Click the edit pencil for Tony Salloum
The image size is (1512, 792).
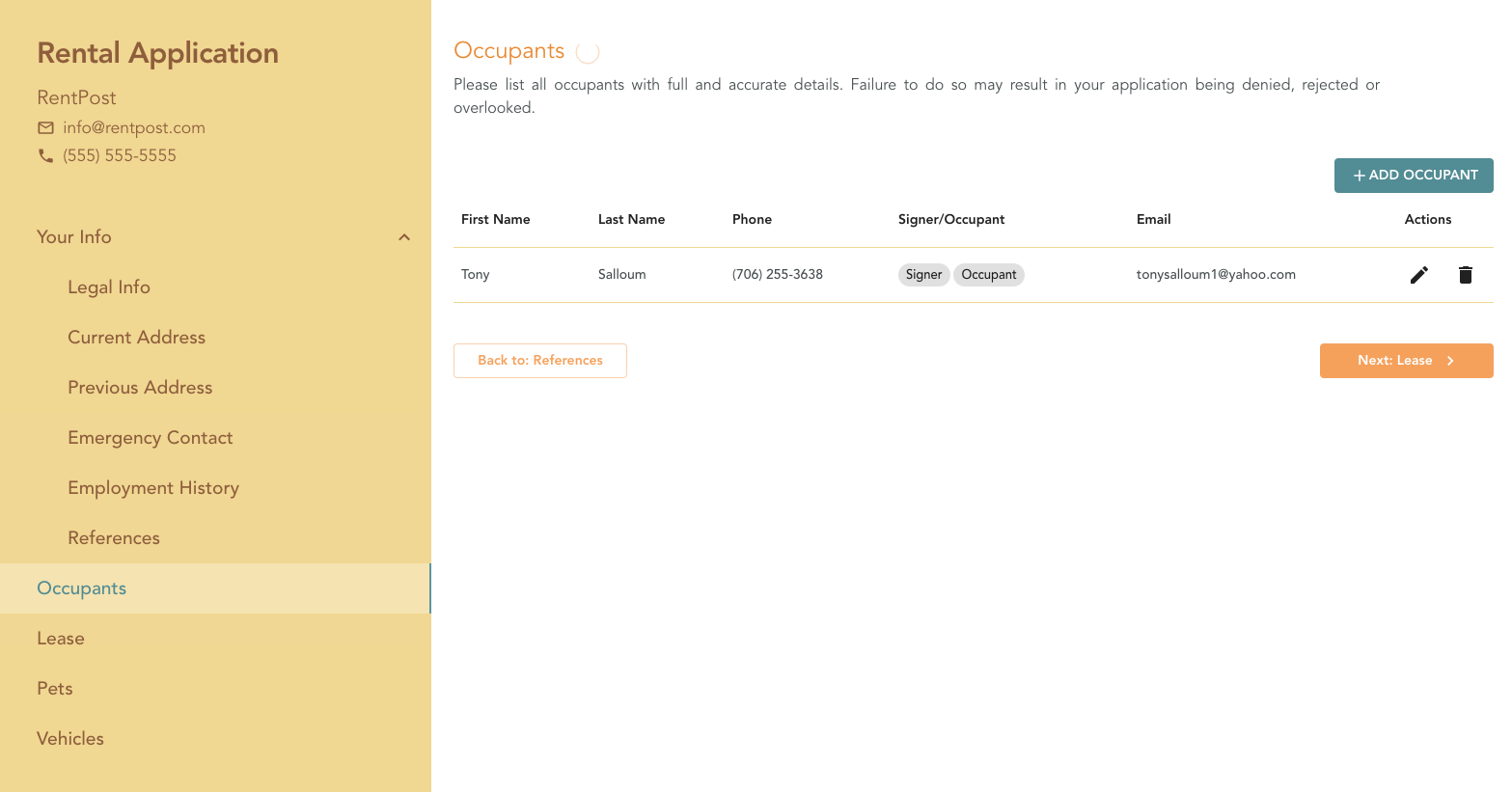coord(1418,274)
